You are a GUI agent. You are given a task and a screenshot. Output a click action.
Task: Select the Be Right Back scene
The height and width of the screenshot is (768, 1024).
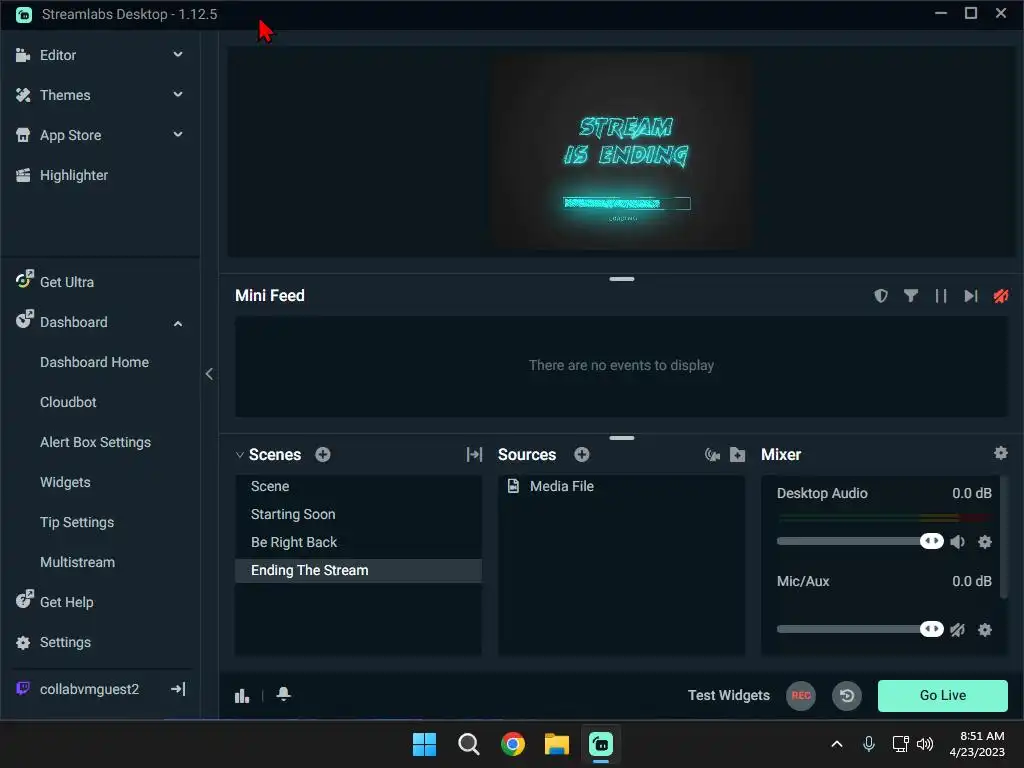pos(358,543)
